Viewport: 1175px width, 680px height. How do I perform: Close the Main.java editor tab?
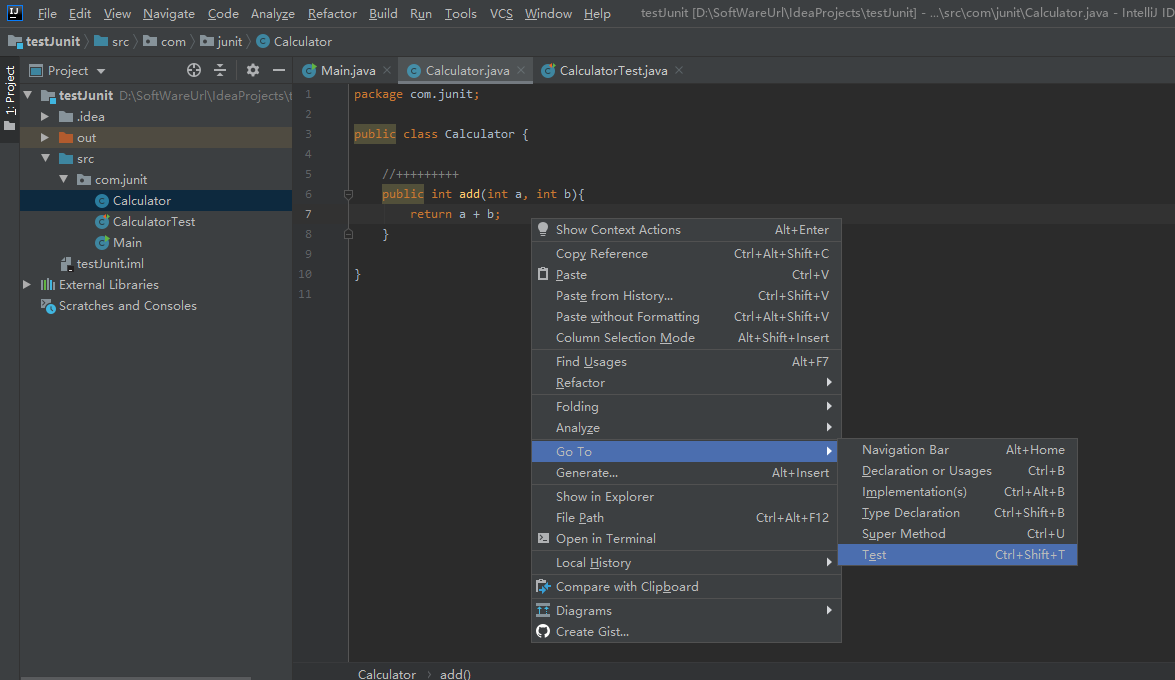tap(387, 70)
